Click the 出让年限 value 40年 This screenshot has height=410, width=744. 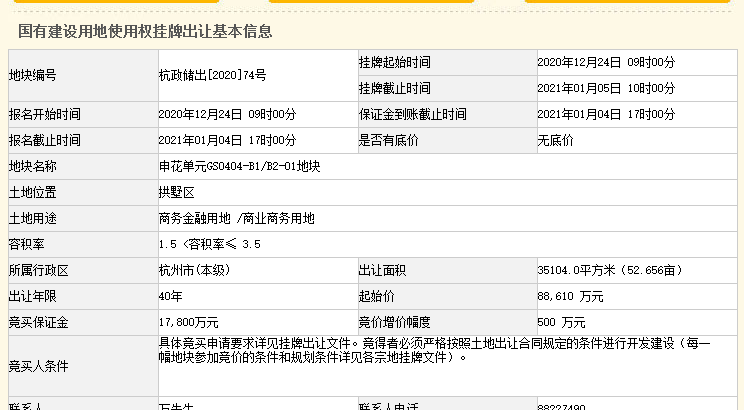(x=171, y=296)
